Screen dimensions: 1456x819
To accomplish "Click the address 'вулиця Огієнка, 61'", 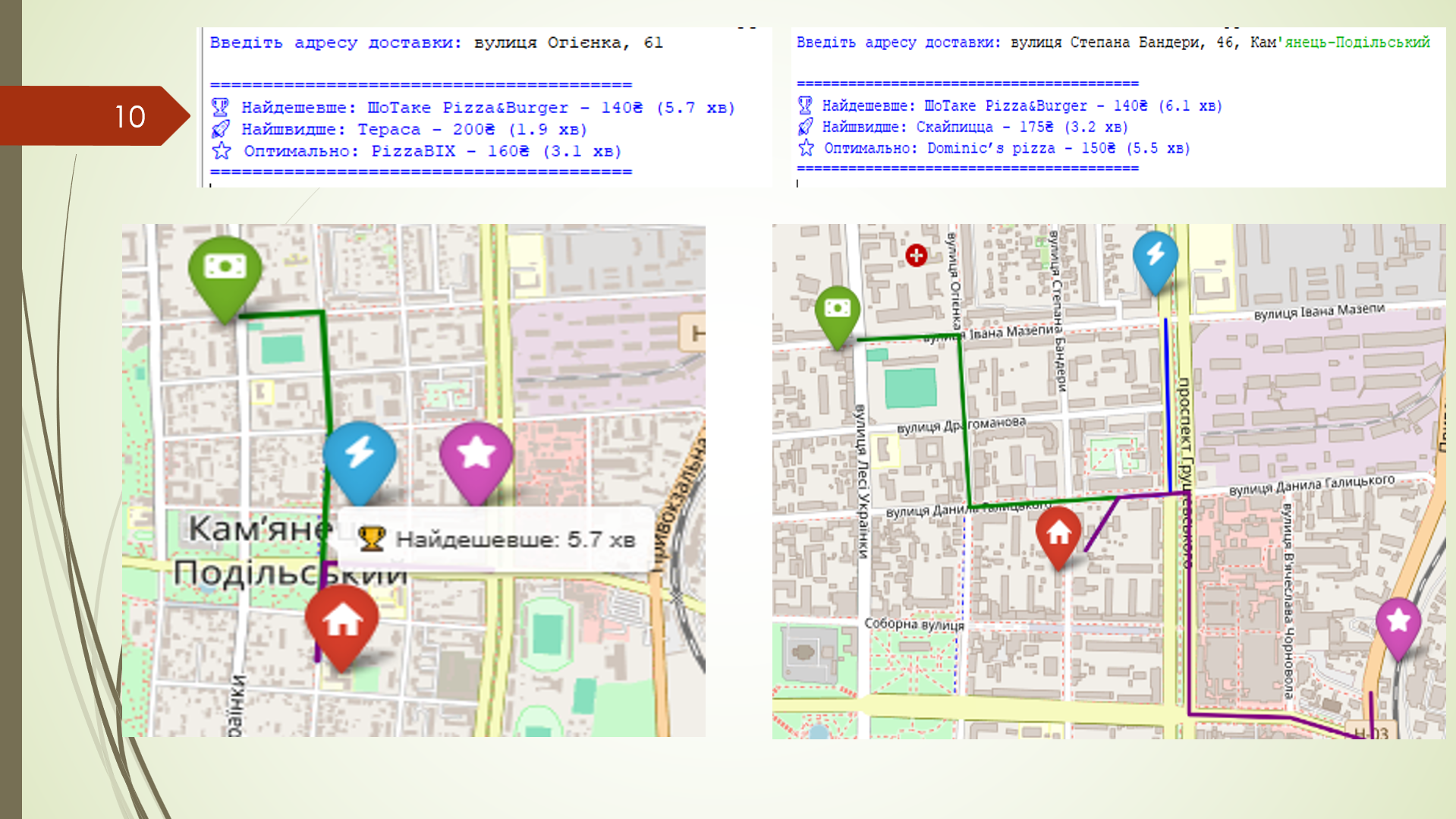I will pyautogui.click(x=568, y=43).
